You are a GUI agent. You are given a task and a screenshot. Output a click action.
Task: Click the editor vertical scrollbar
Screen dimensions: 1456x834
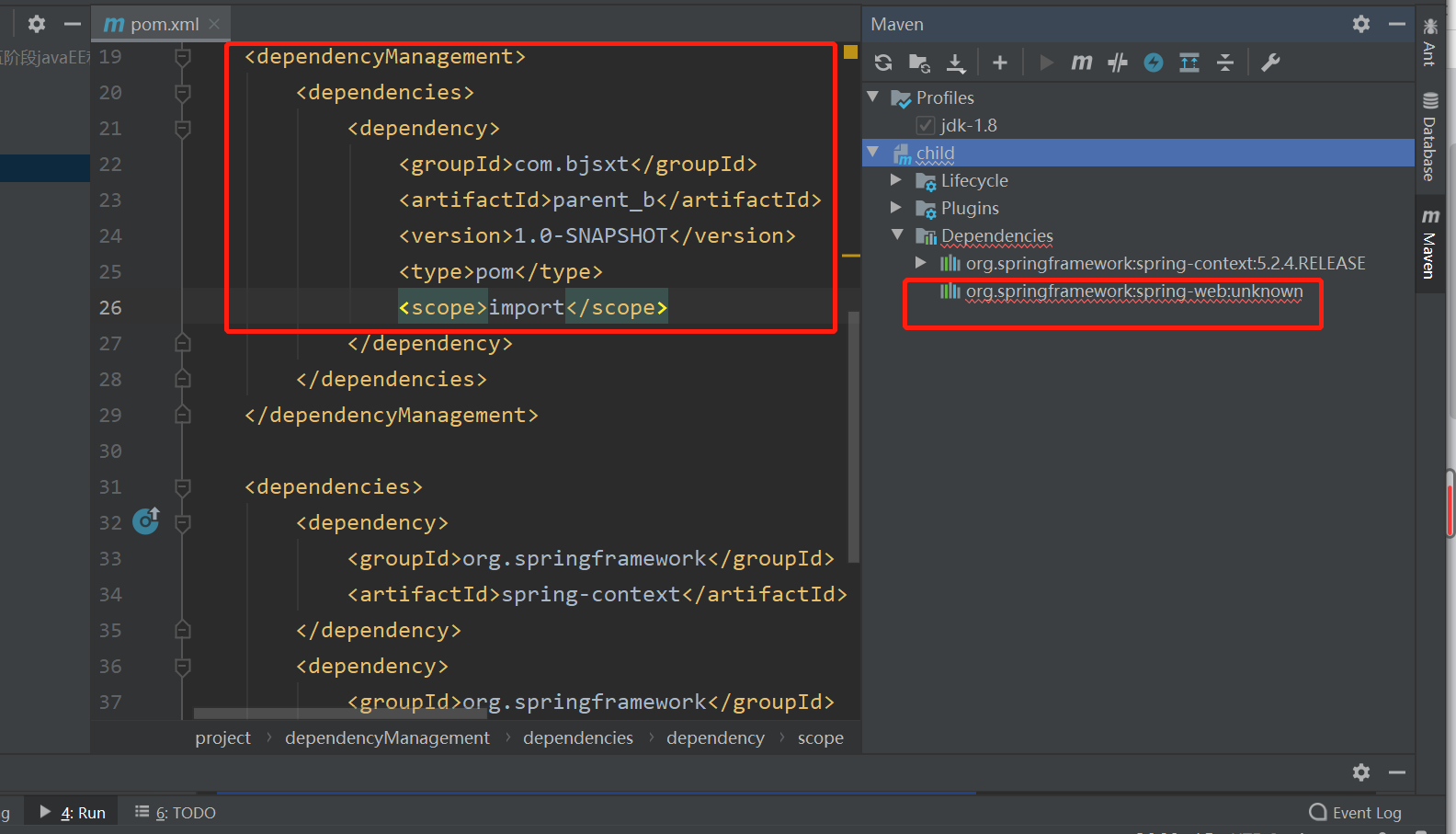click(x=853, y=437)
